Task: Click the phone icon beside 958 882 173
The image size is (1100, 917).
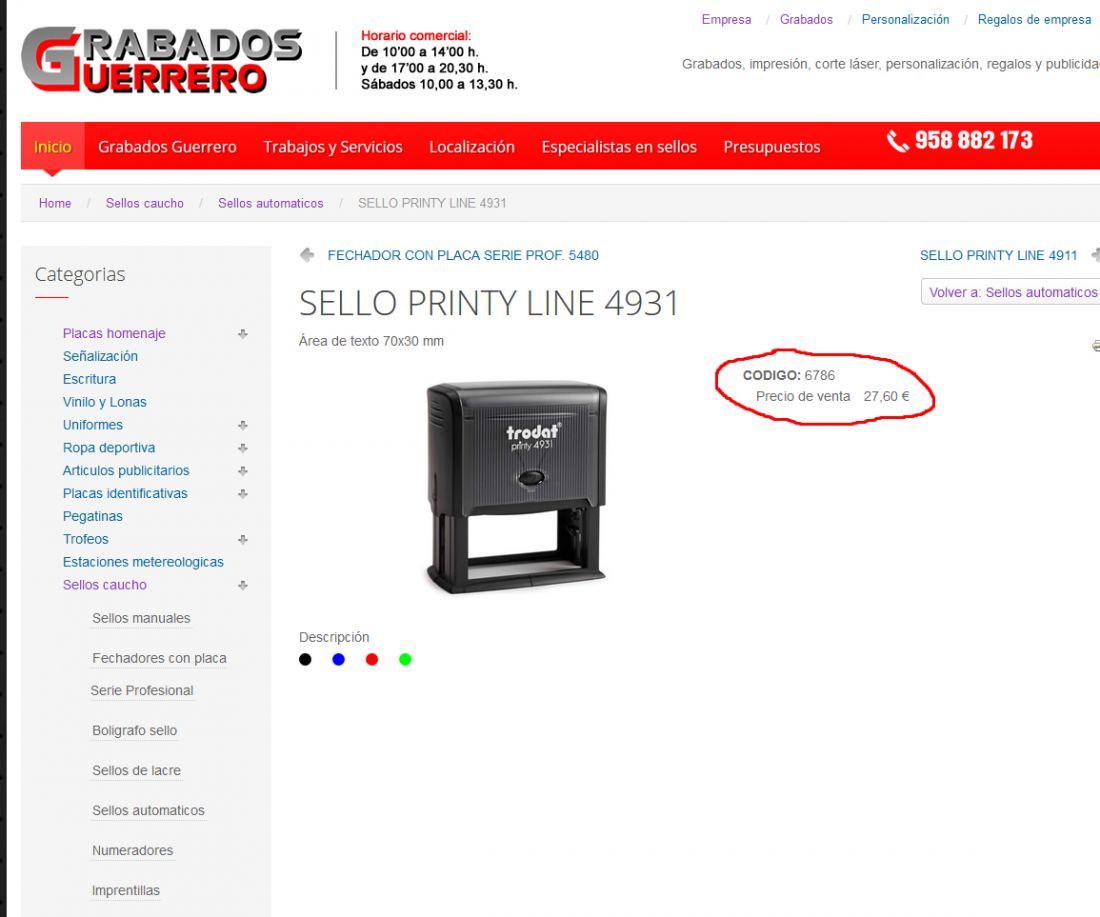Action: click(x=897, y=141)
